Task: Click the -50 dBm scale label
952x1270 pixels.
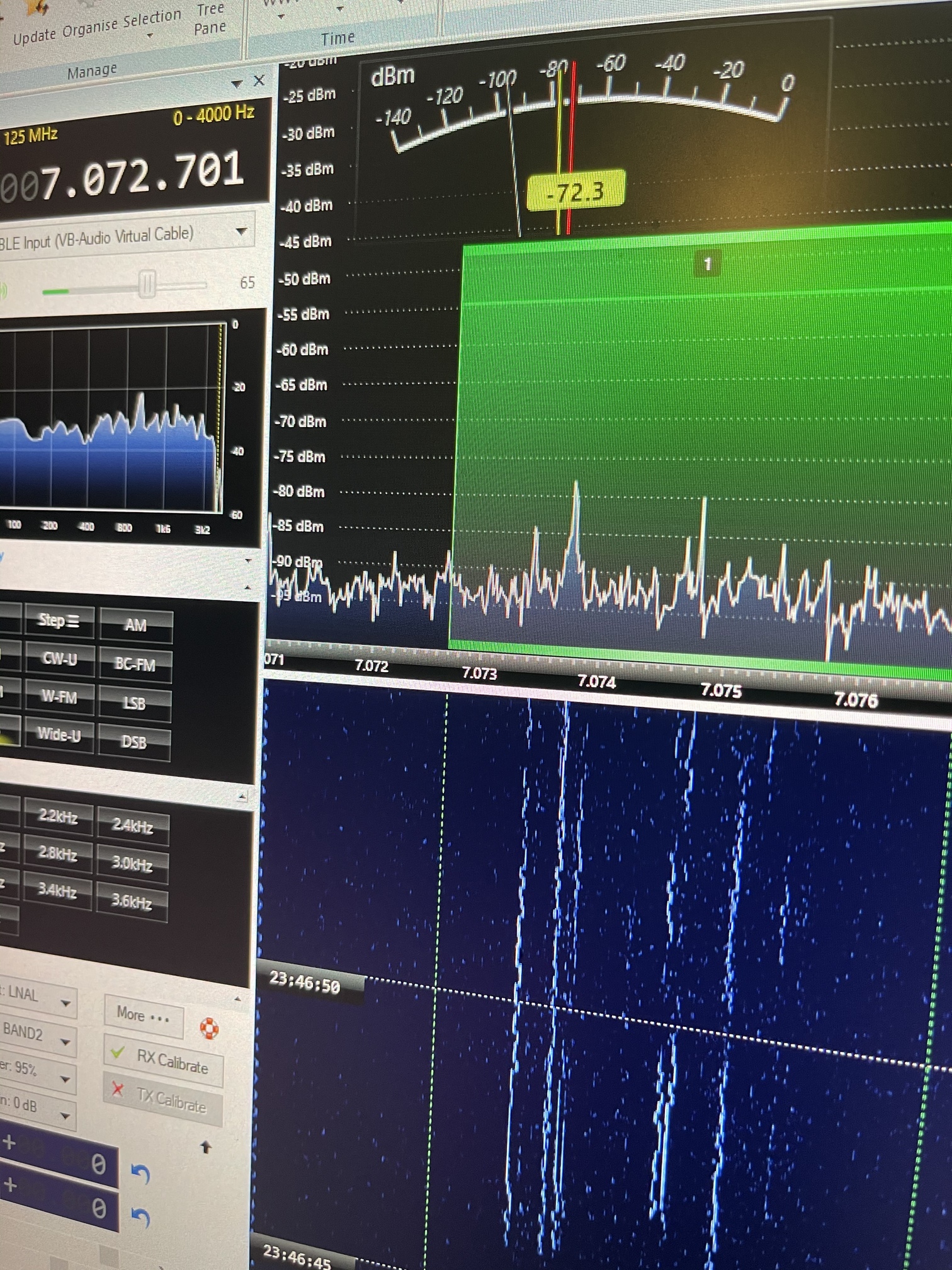Action: pyautogui.click(x=305, y=279)
